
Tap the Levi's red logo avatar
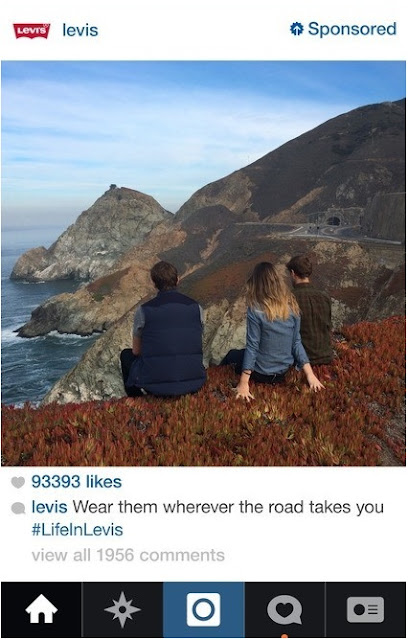pos(32,31)
